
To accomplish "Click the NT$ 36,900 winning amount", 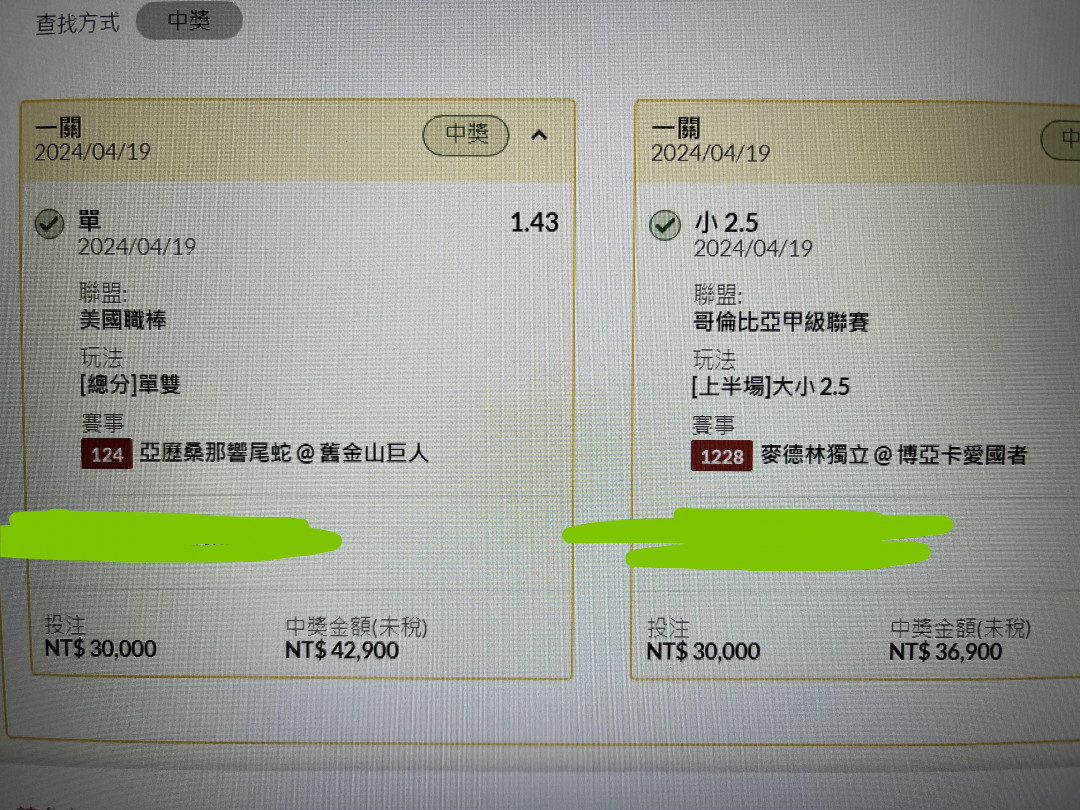I will 945,652.
